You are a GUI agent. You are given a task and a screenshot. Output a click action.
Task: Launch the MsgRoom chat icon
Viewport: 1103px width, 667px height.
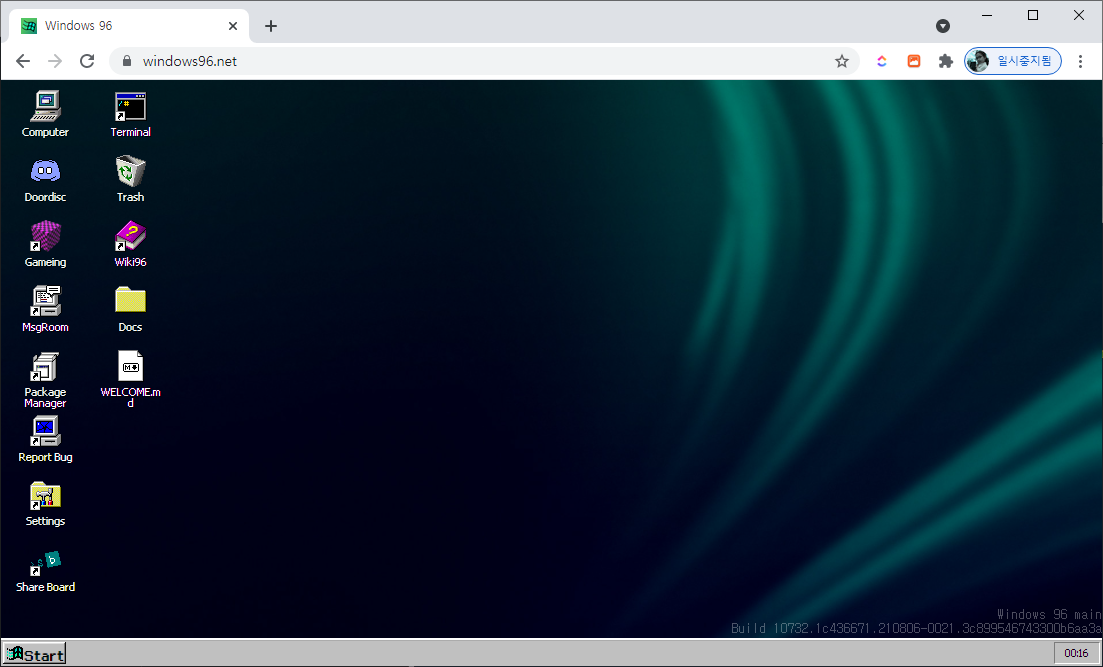45,308
